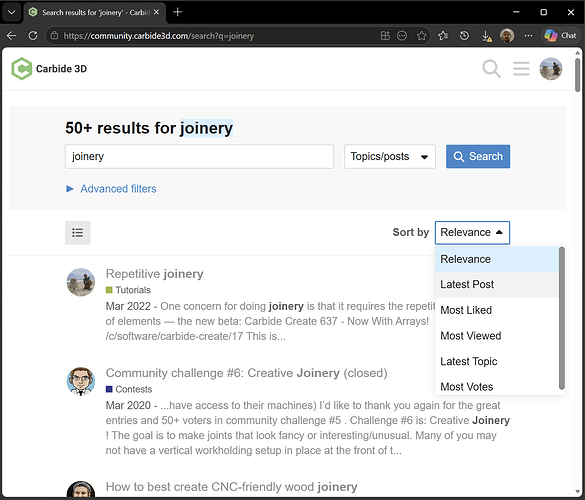This screenshot has height=500, width=585.
Task: Open the hamburger menu in site header
Action: (x=521, y=69)
